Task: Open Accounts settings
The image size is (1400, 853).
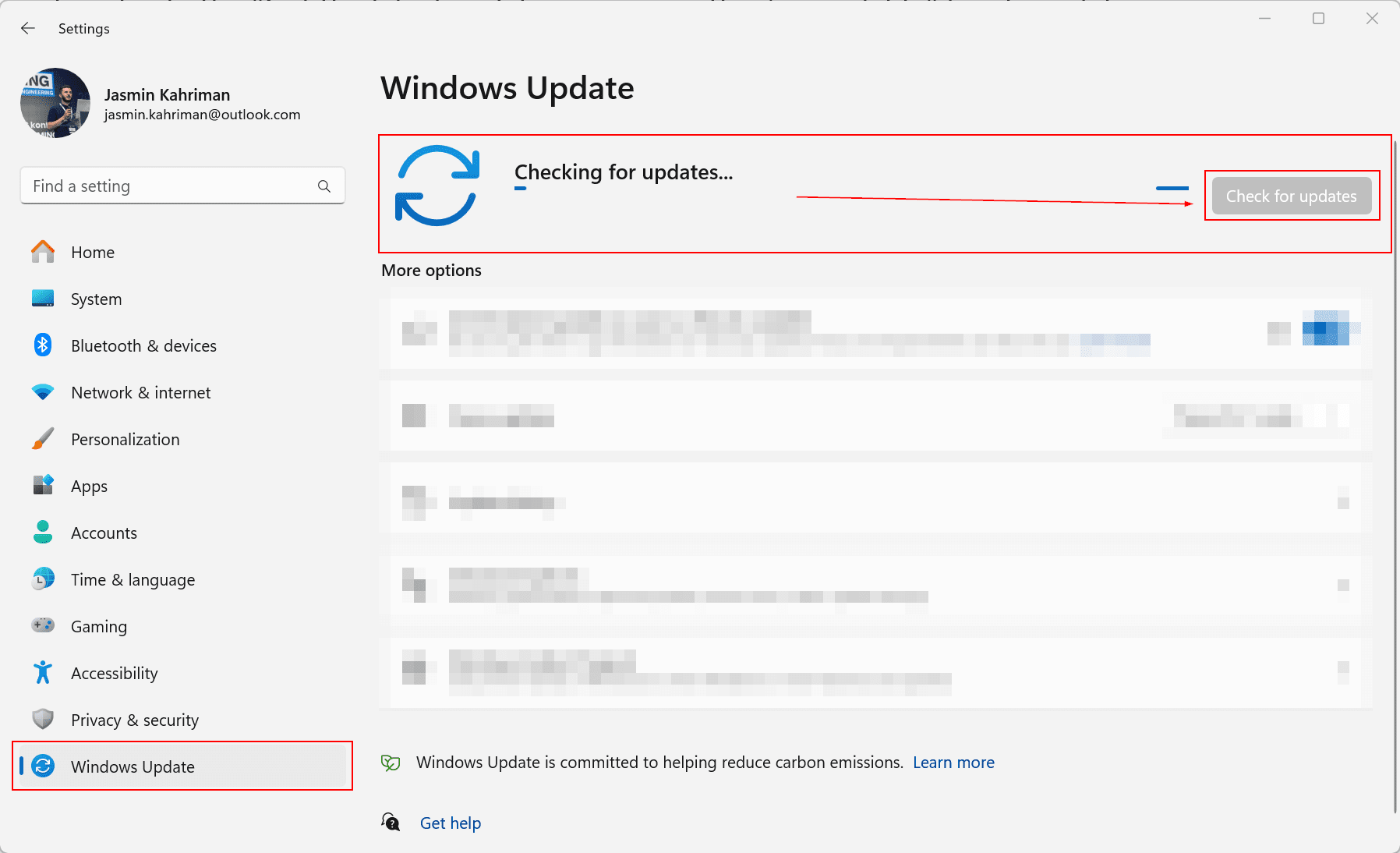Action: pos(182,533)
